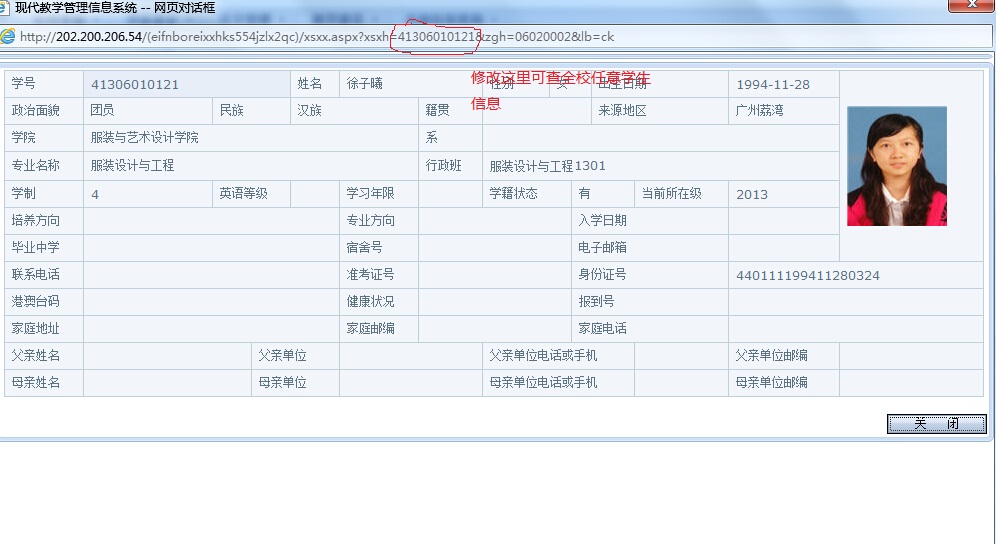Click the 学制 label cell
The image size is (996, 544).
[x=44, y=194]
